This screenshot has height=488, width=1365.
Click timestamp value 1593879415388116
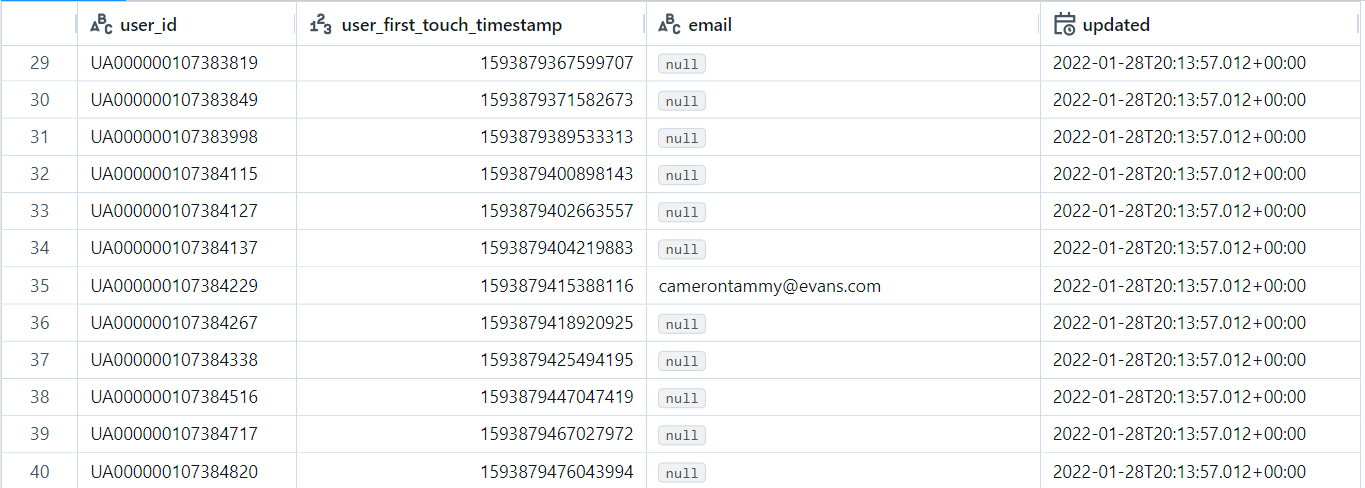point(557,286)
